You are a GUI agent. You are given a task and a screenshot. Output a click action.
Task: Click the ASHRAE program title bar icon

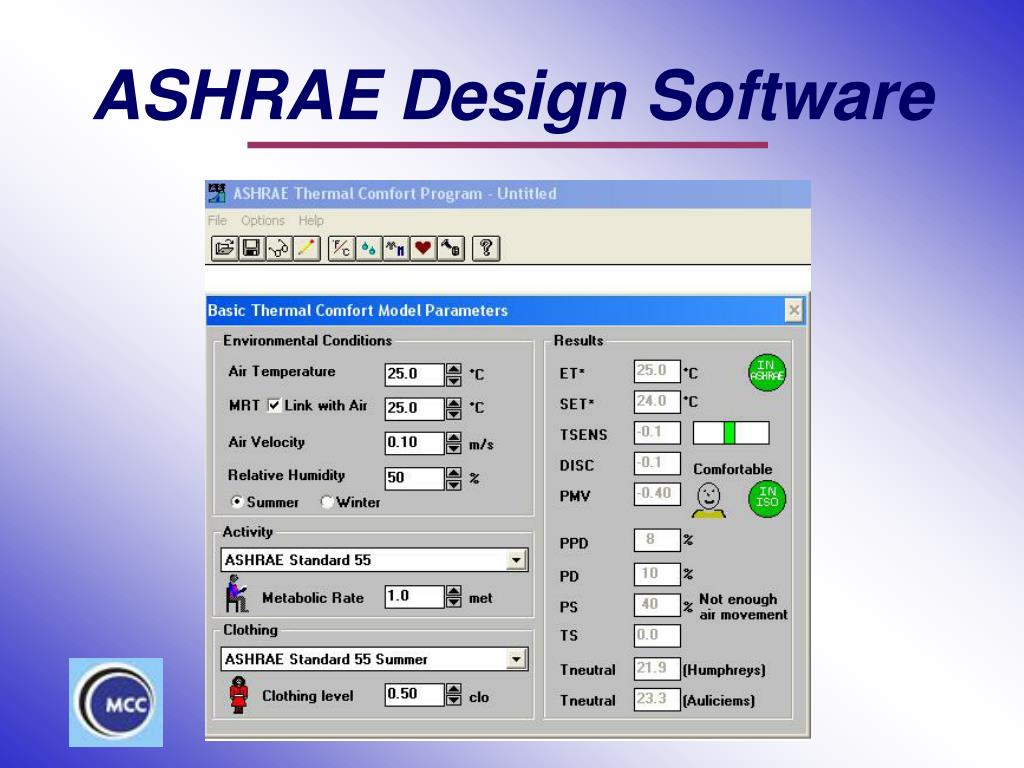(x=217, y=193)
